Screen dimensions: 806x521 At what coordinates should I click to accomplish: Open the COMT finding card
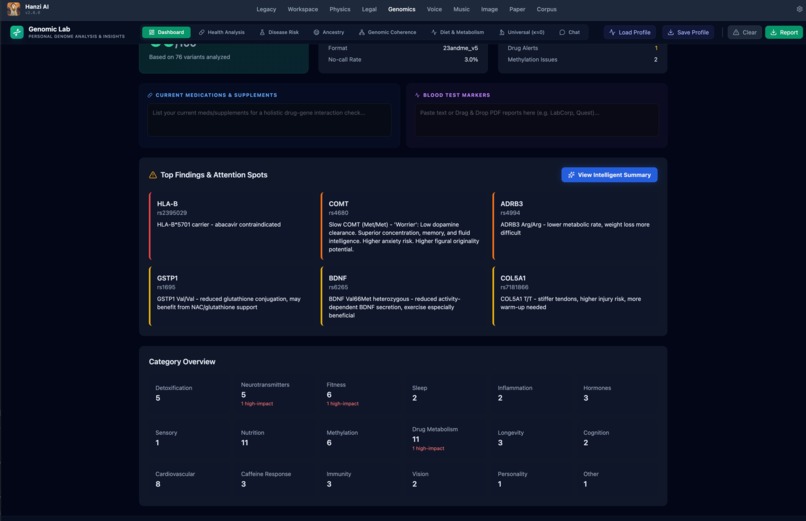(x=401, y=226)
